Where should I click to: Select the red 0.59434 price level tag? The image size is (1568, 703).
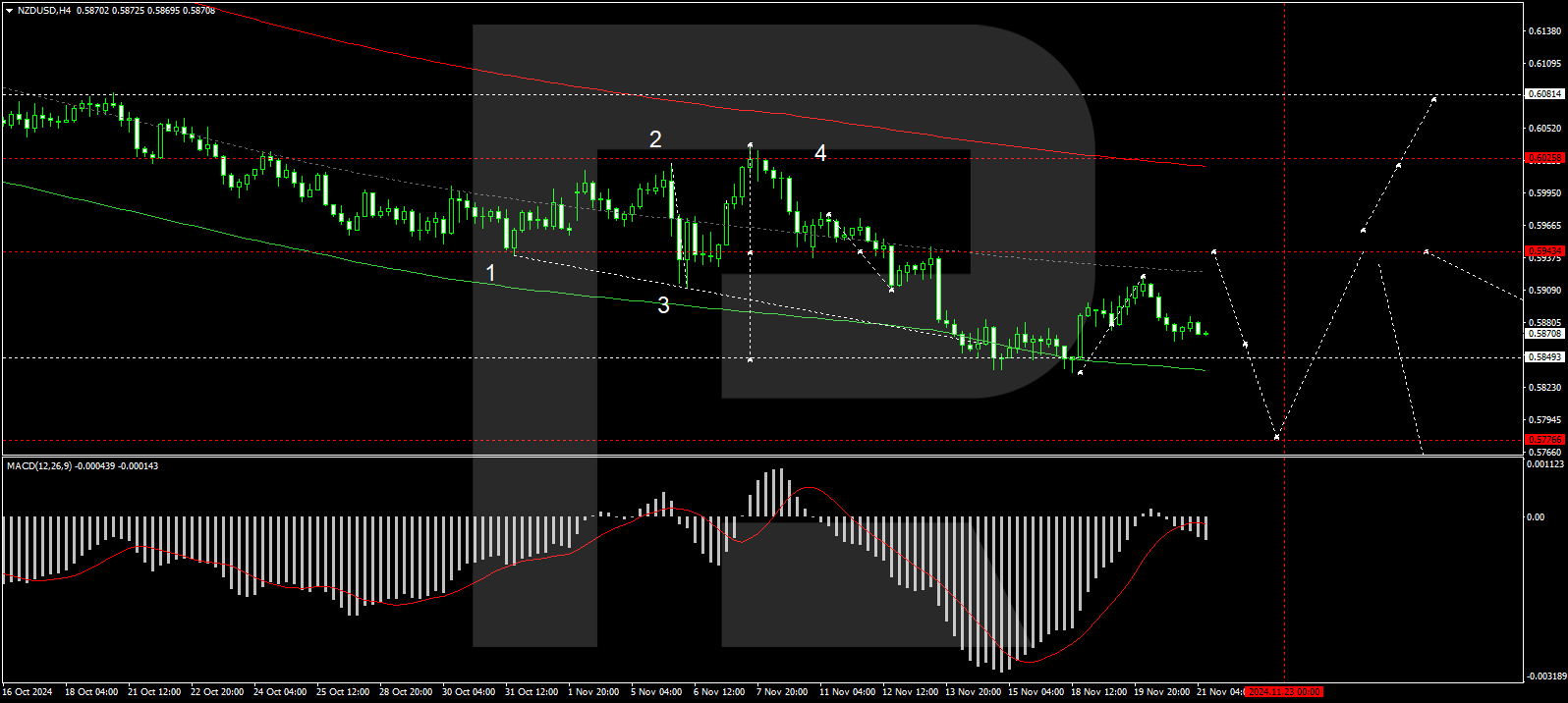1544,251
